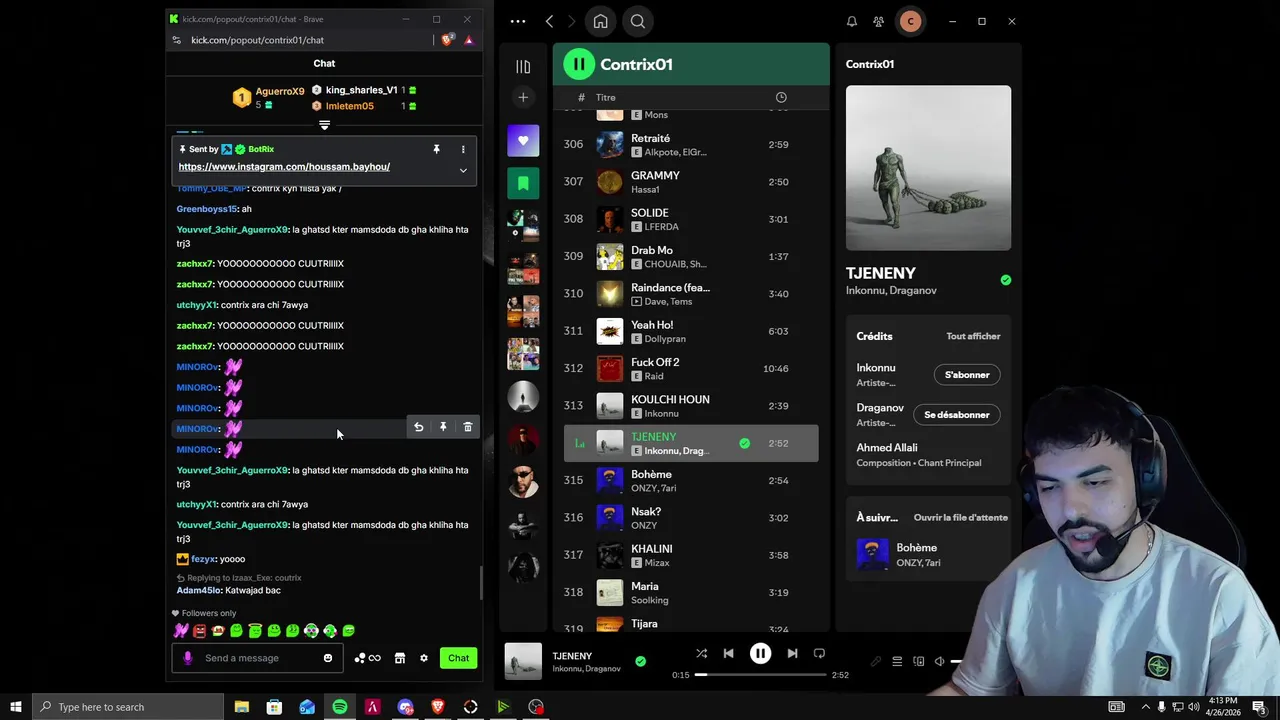The height and width of the screenshot is (720, 1280).
Task: Open Spotify friend activity icon
Action: tap(878, 21)
